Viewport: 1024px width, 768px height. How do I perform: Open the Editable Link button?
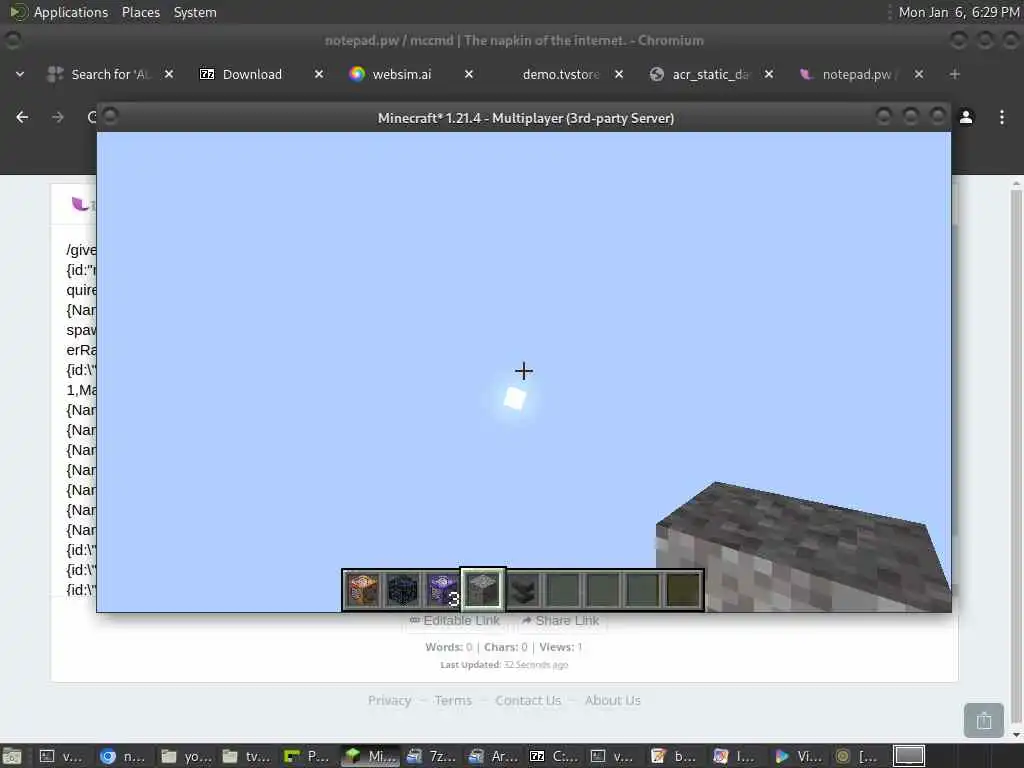(x=455, y=620)
